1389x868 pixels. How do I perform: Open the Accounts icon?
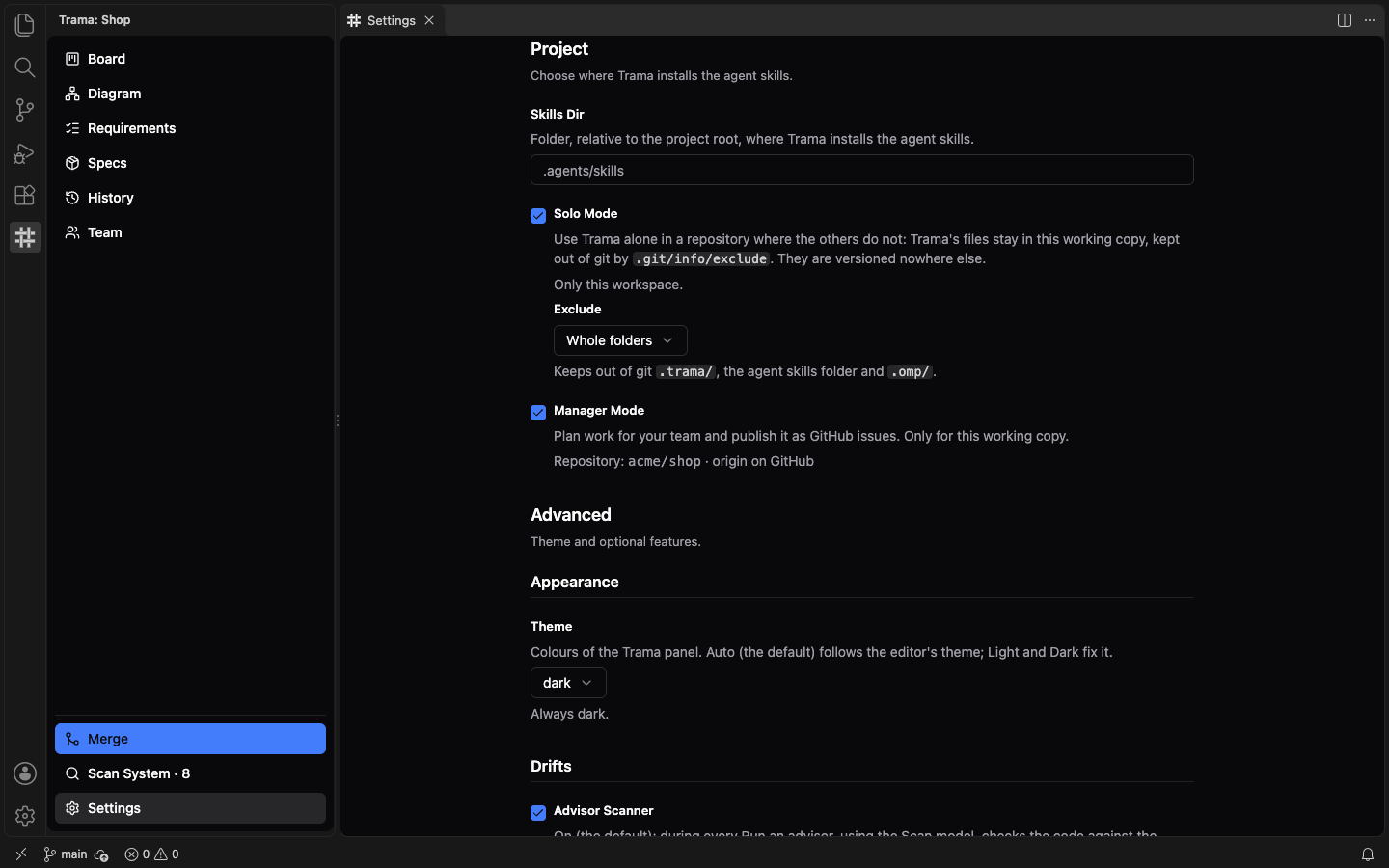(x=25, y=773)
